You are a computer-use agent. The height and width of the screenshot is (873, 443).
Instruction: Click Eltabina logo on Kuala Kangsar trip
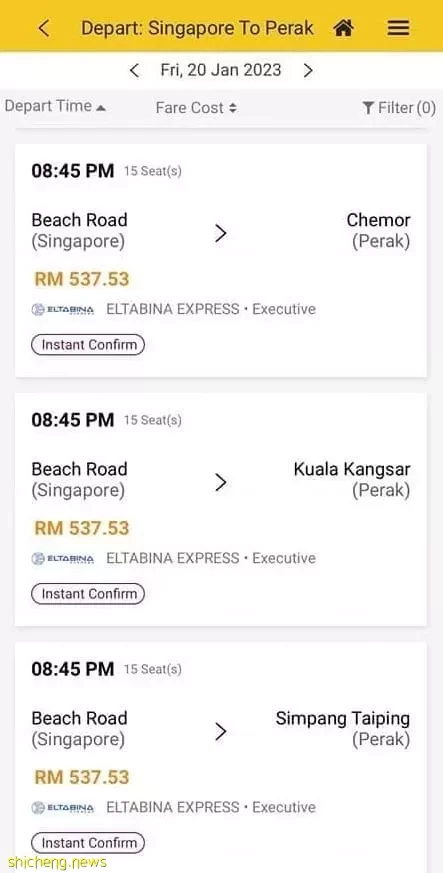pyautogui.click(x=63, y=558)
